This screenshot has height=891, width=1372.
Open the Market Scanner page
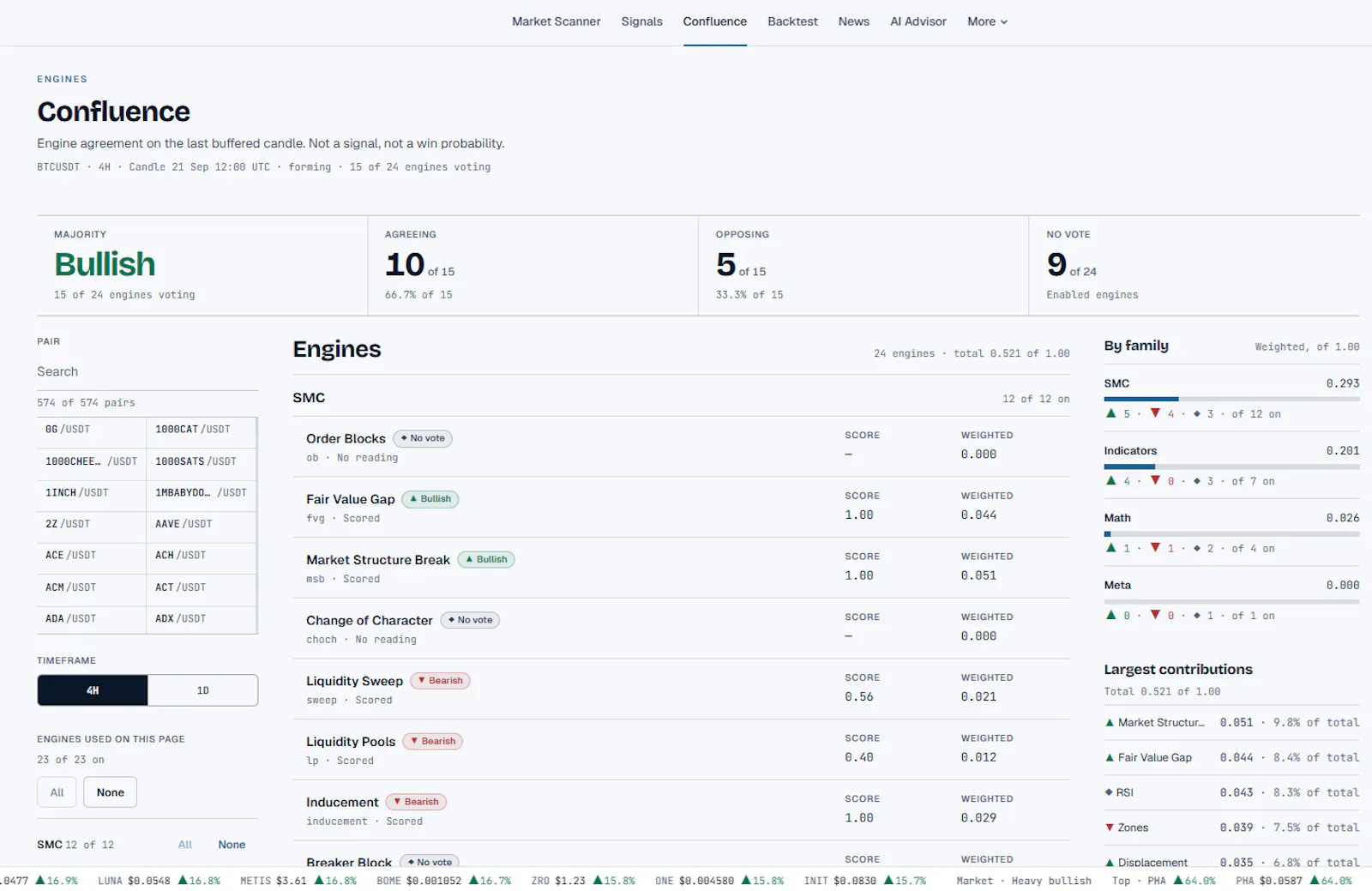[556, 21]
